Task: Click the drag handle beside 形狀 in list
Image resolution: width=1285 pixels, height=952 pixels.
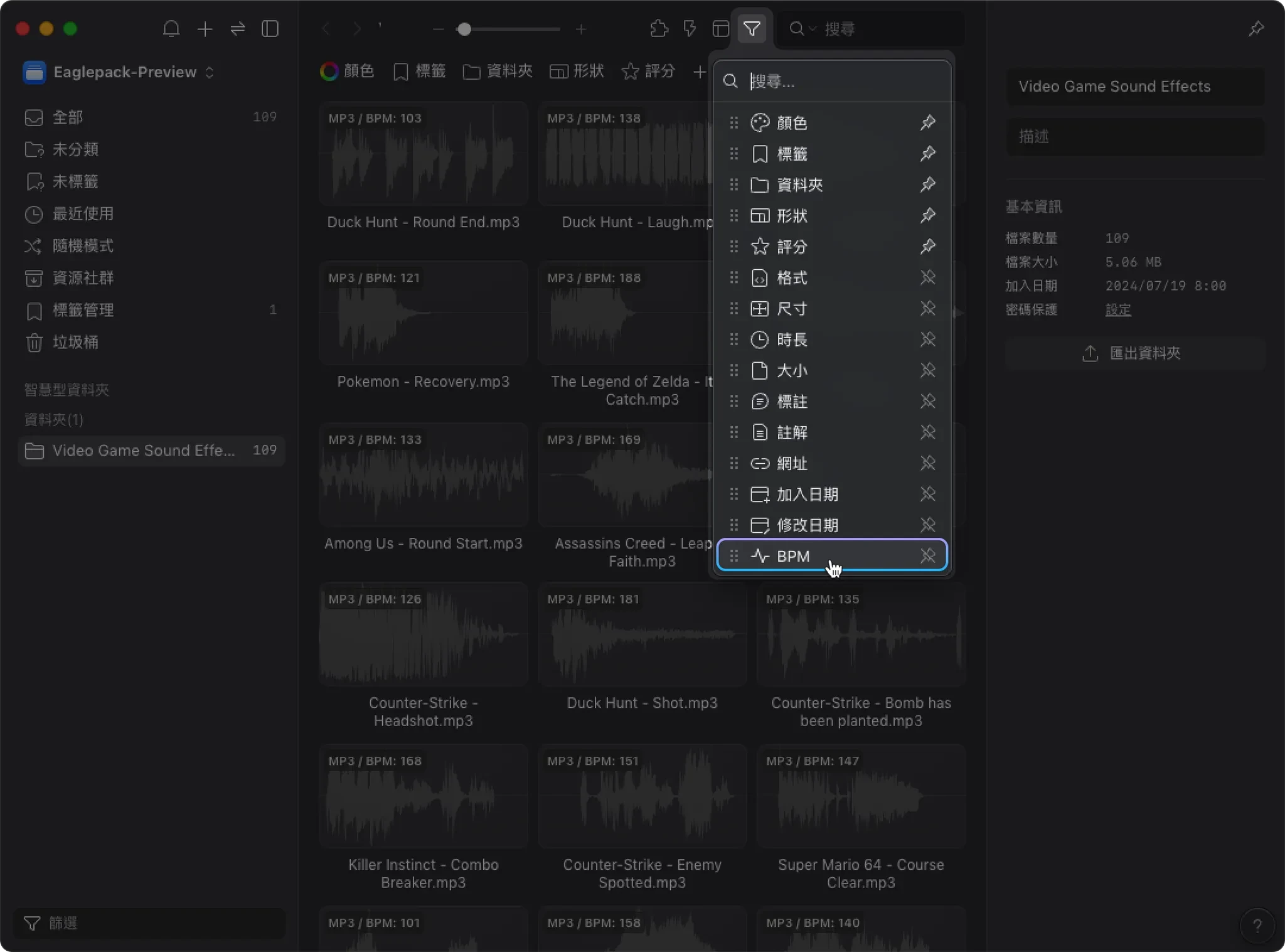Action: tap(733, 216)
